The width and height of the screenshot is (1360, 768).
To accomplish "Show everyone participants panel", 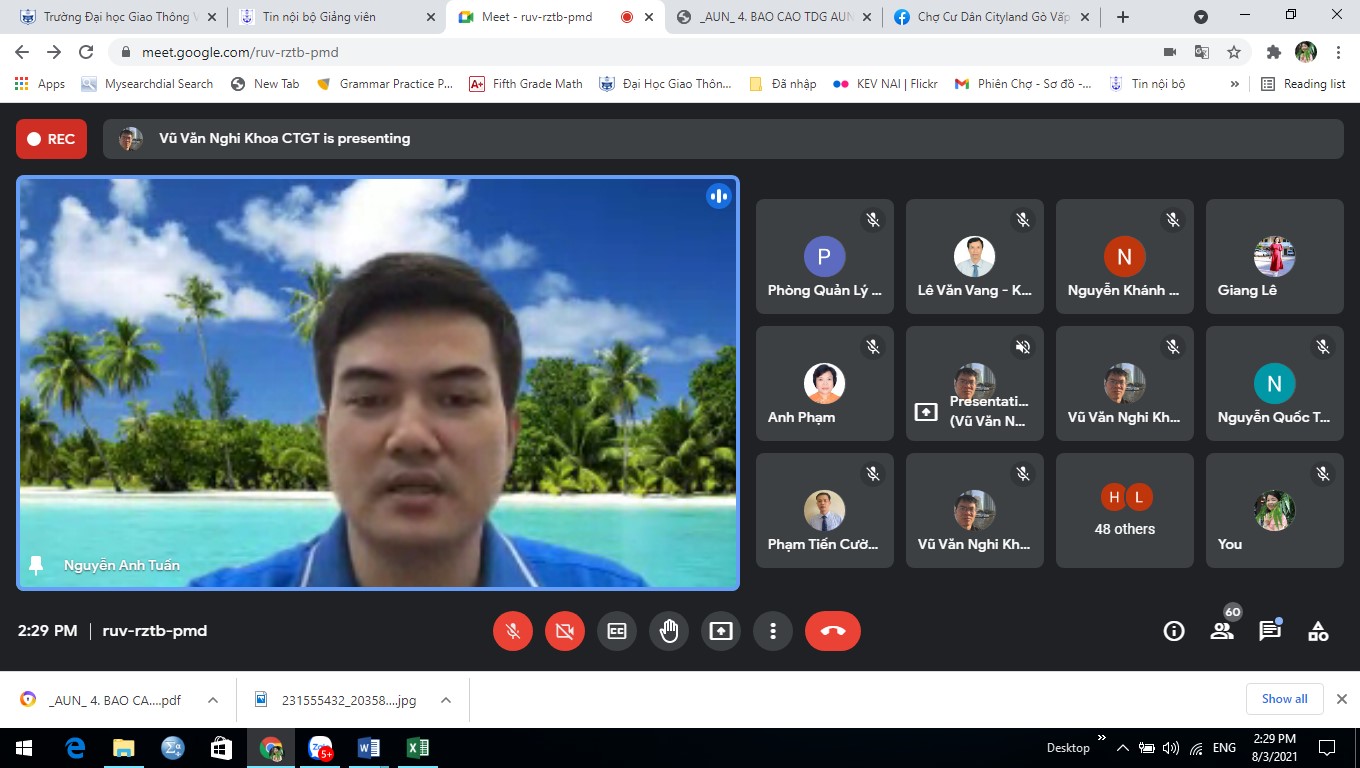I will pos(1222,631).
